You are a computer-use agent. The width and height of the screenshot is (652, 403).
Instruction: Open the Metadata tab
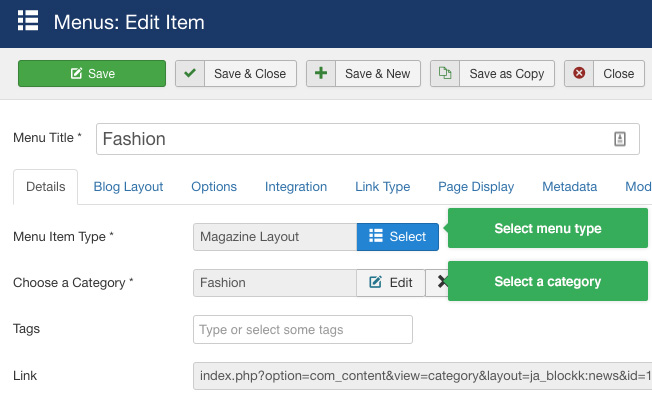coord(569,187)
